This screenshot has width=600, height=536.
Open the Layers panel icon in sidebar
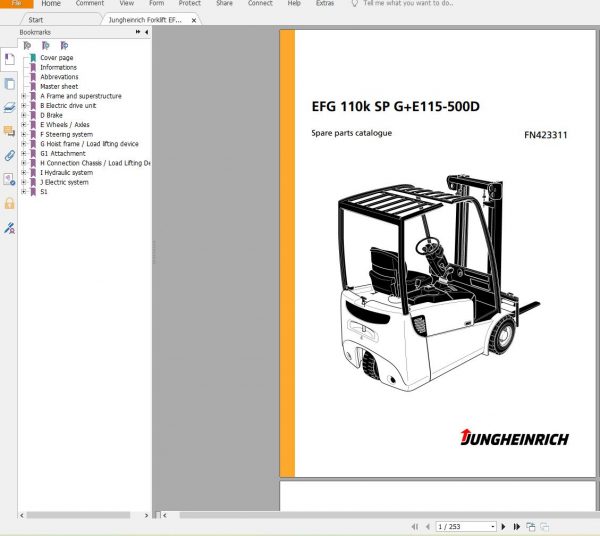click(x=10, y=108)
